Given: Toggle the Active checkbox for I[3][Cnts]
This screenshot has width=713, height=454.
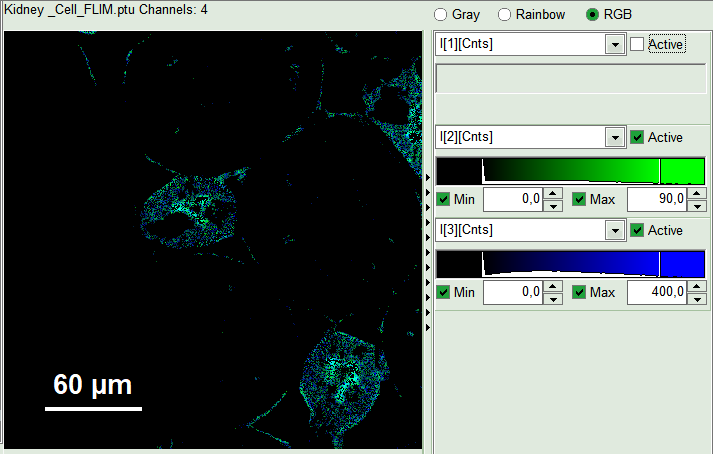Looking at the screenshot, I should 637,230.
